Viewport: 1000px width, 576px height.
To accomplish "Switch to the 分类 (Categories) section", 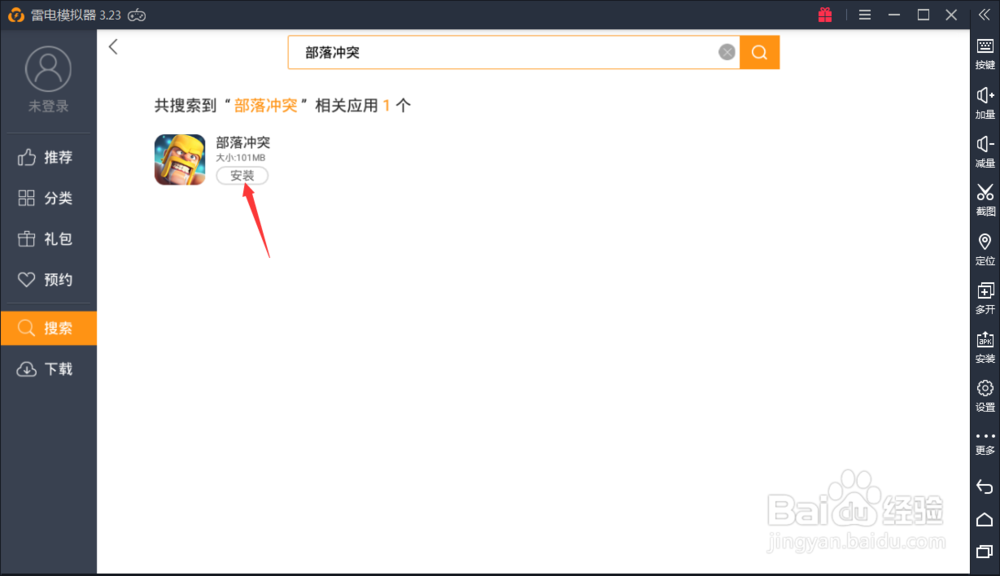I will pyautogui.click(x=48, y=198).
